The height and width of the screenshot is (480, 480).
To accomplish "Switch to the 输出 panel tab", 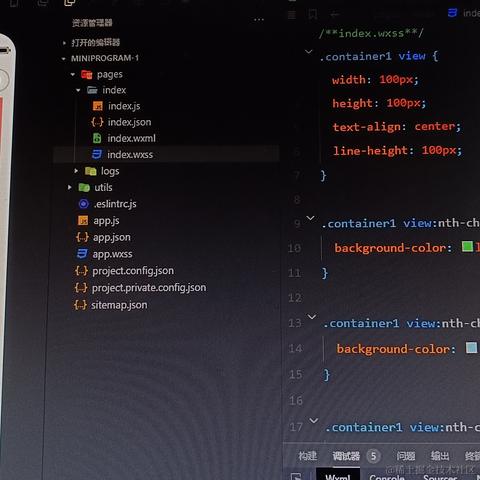I will pos(440,455).
